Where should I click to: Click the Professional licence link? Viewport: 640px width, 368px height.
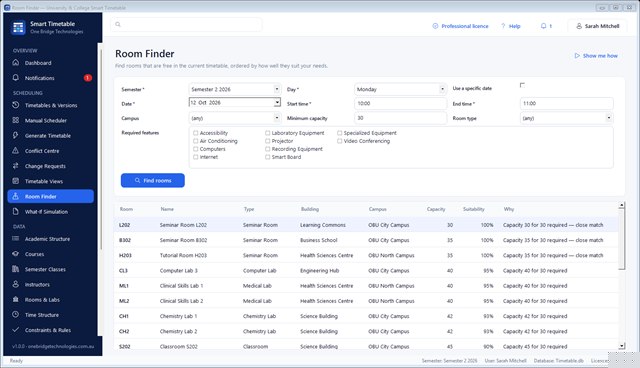pos(460,26)
